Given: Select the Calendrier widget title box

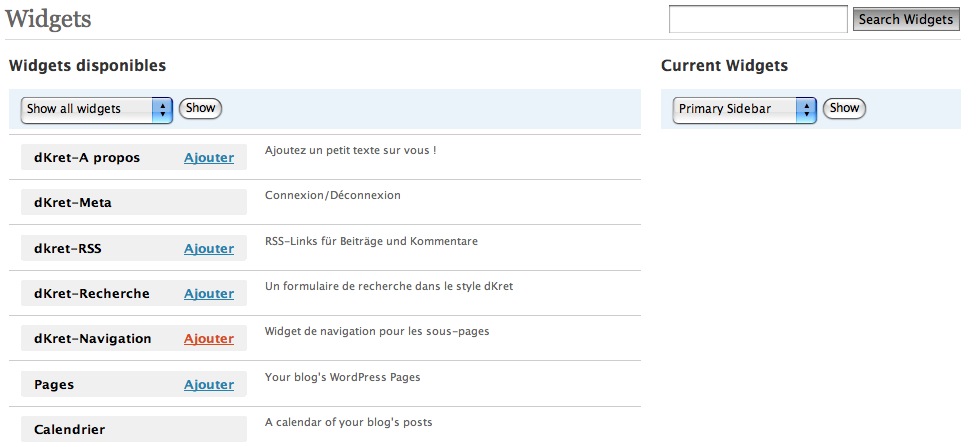Looking at the screenshot, I should 134,430.
